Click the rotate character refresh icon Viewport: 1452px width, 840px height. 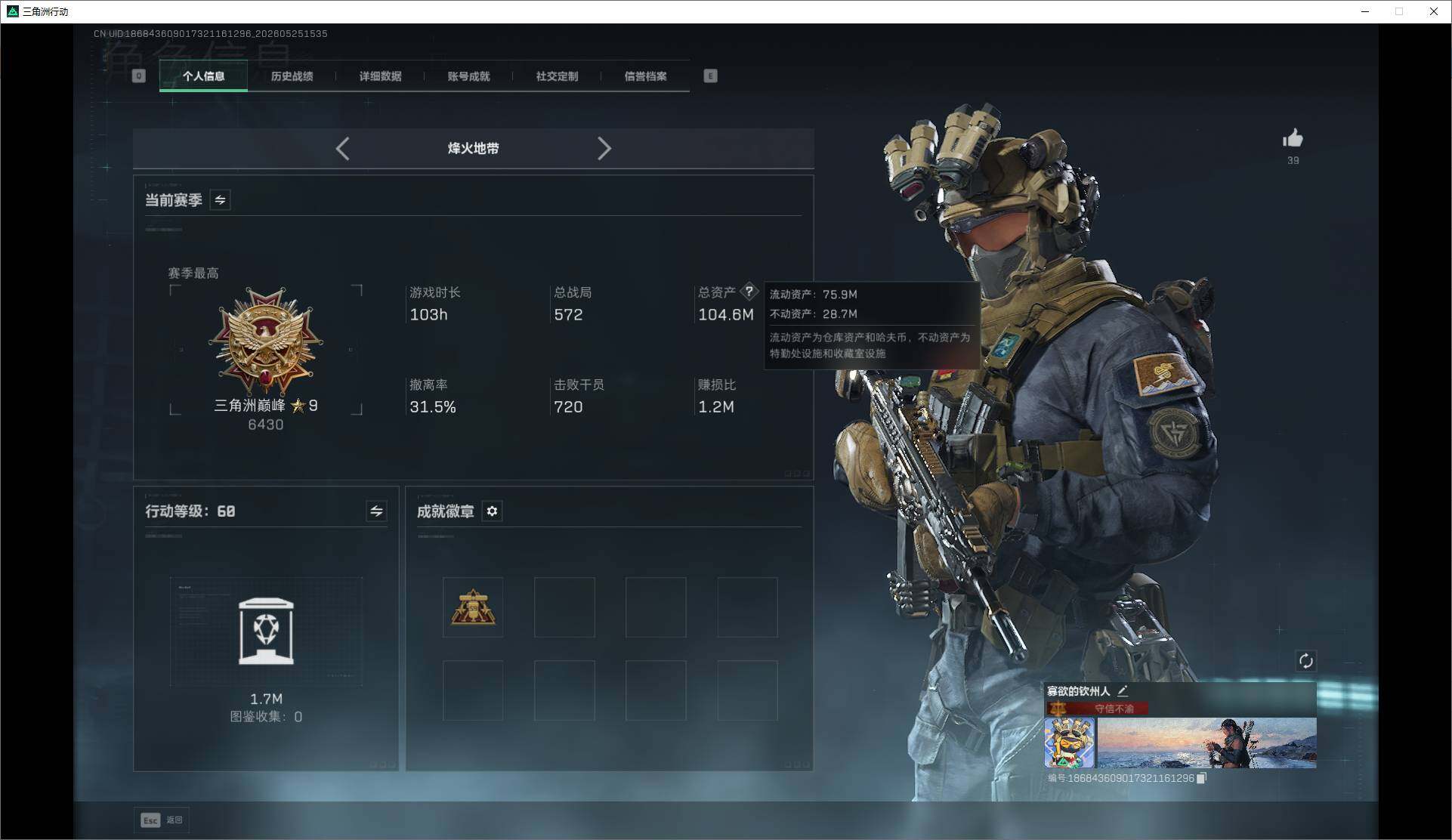click(1305, 661)
